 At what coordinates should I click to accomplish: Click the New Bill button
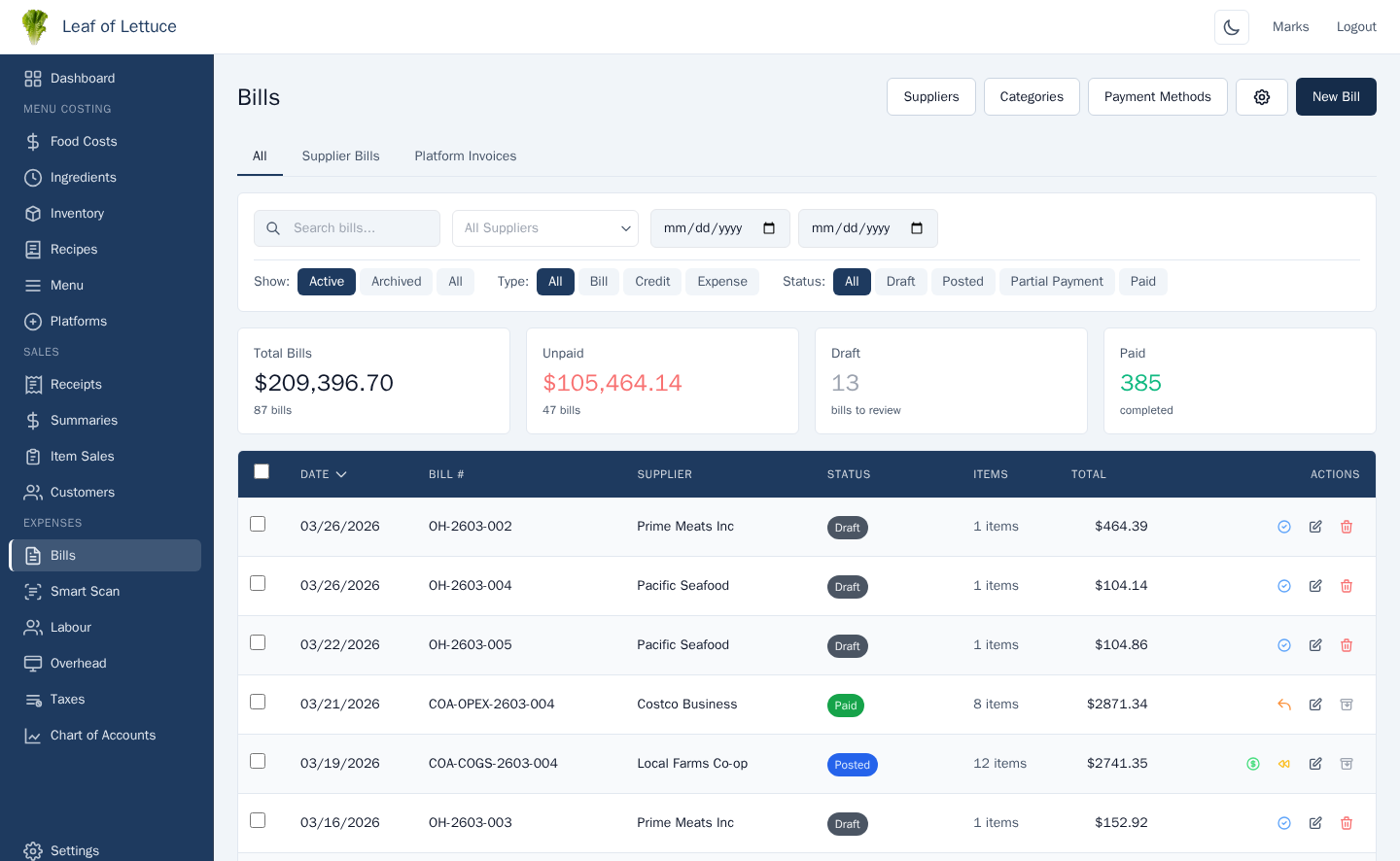(1335, 97)
